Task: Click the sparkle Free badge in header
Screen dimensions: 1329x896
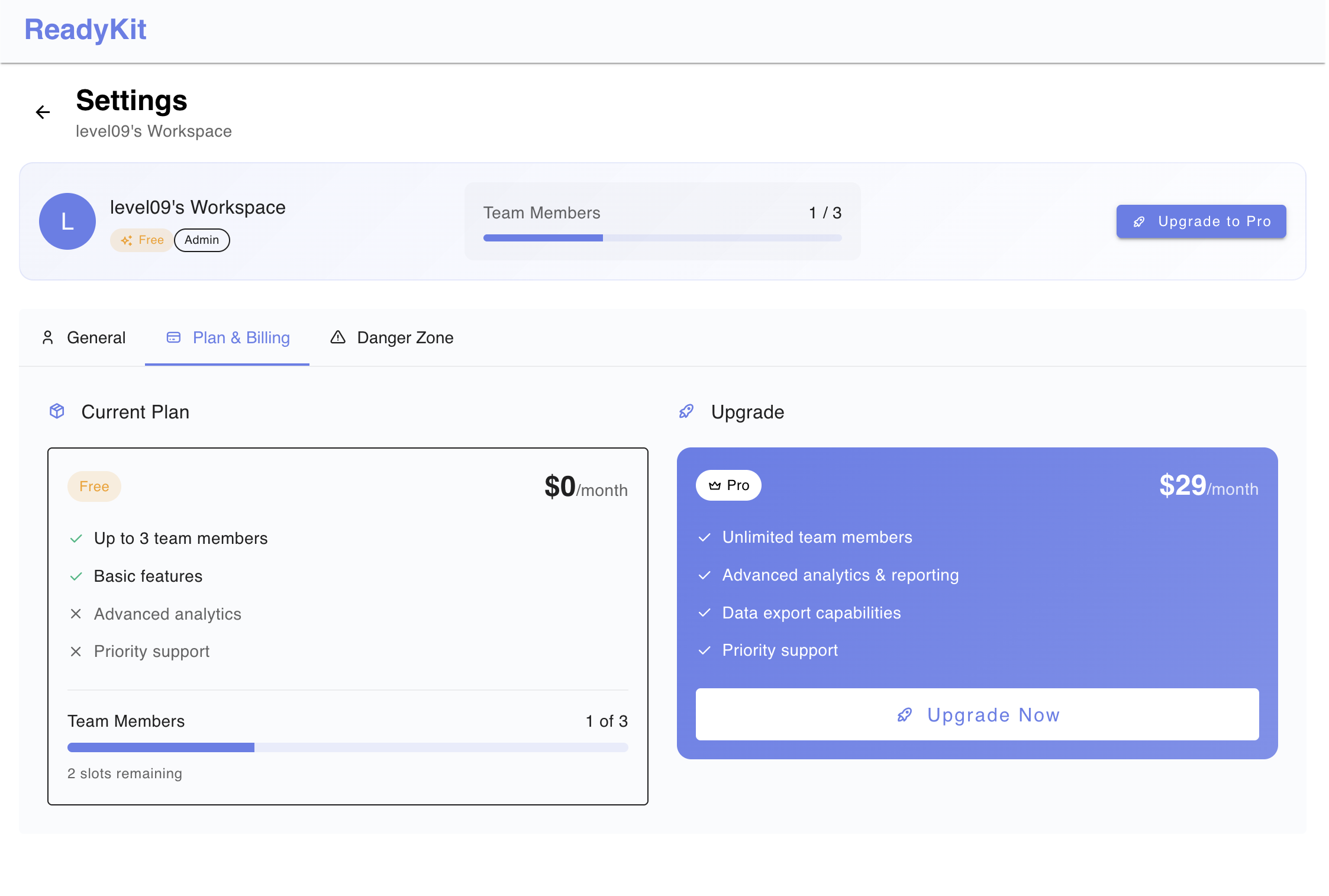Action: tap(142, 240)
